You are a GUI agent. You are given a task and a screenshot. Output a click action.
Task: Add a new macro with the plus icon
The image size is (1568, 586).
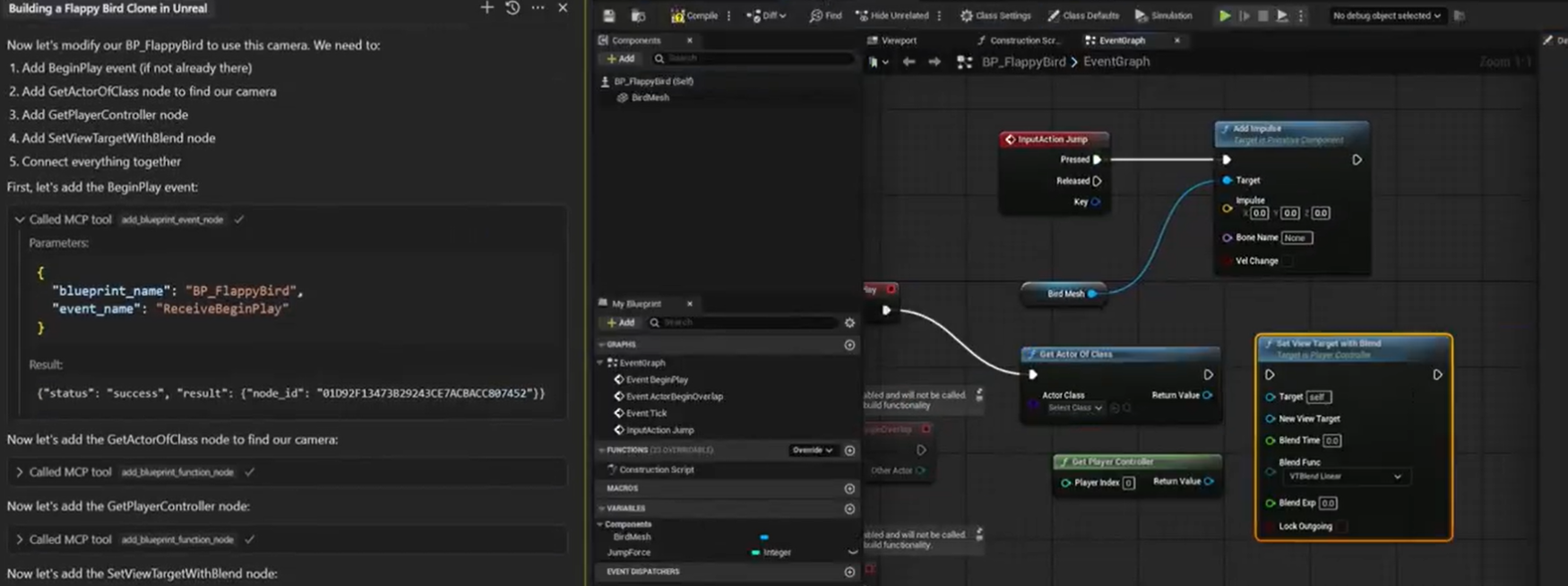849,489
